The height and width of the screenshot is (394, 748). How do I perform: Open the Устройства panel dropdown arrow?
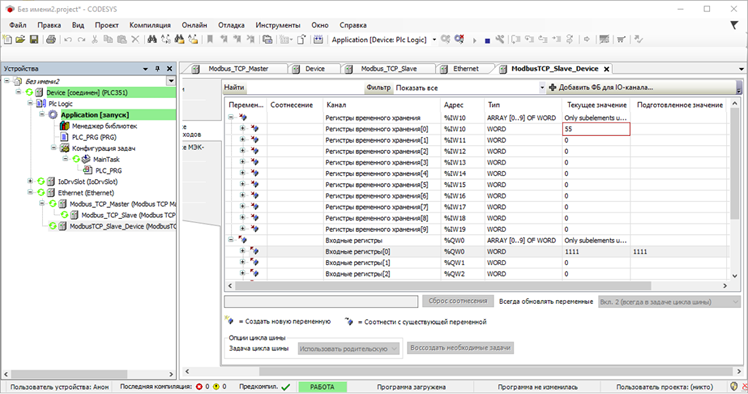point(145,69)
